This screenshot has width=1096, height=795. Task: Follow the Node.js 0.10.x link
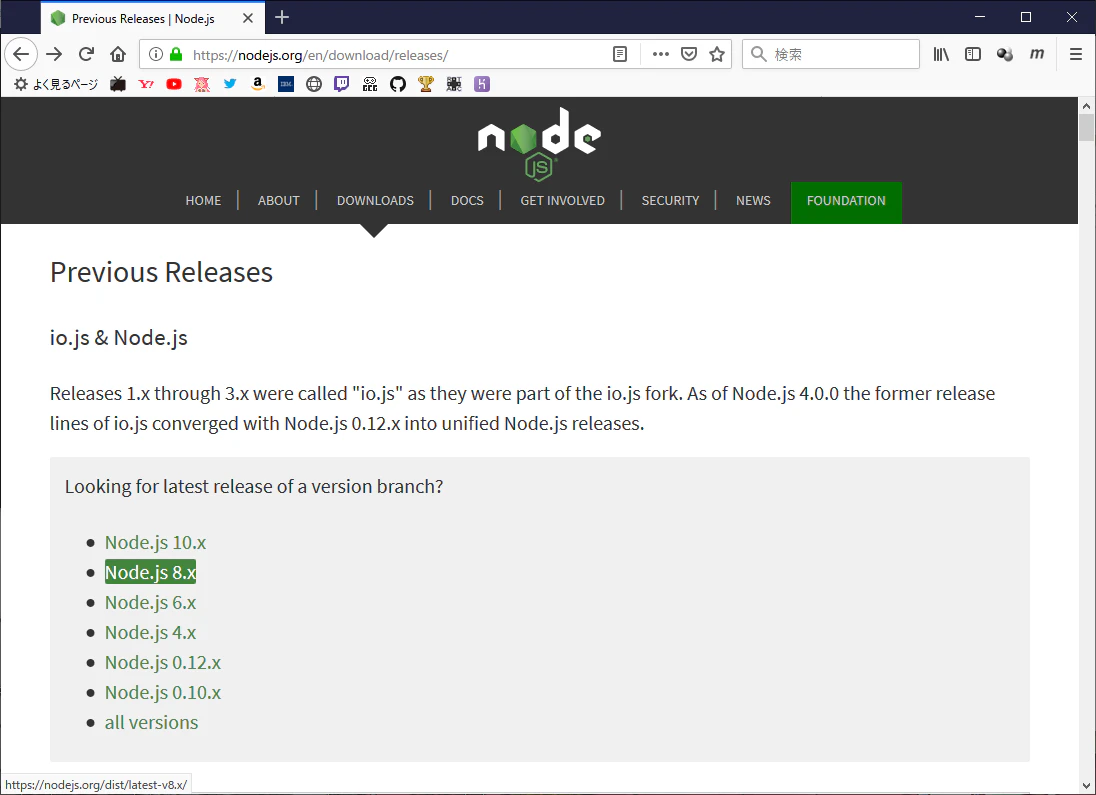(x=163, y=693)
